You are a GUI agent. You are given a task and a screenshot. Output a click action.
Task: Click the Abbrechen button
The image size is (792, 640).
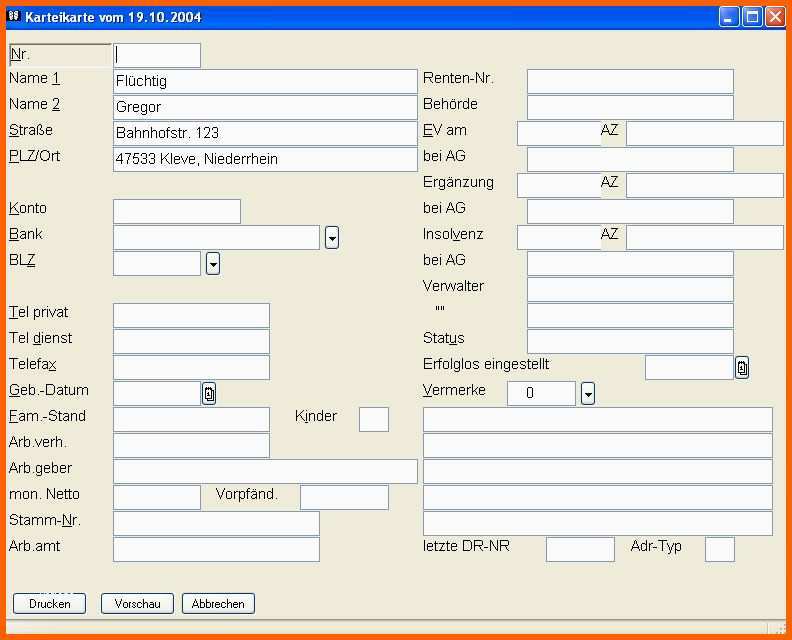(218, 603)
